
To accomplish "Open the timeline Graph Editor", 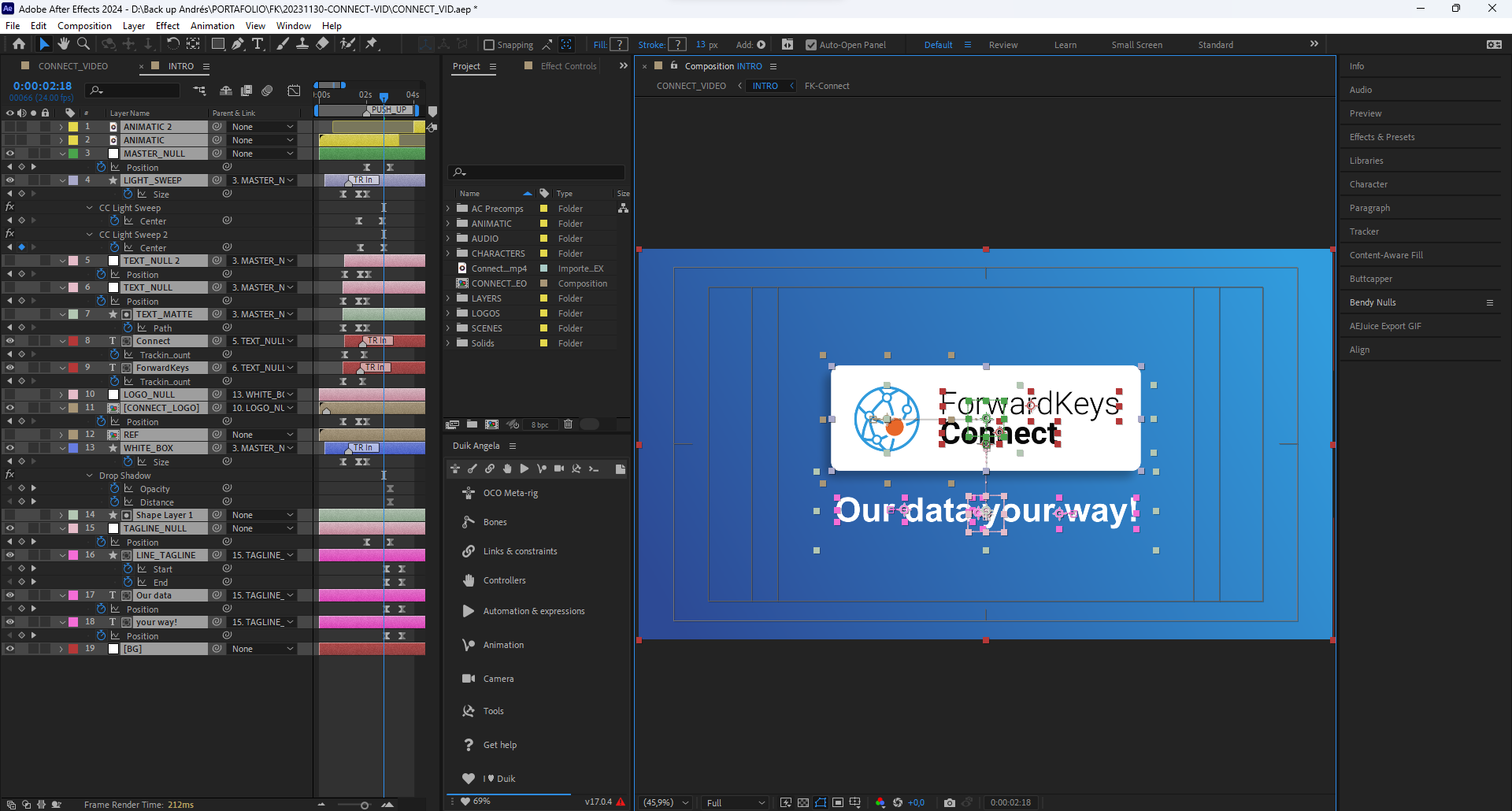I will 294,91.
